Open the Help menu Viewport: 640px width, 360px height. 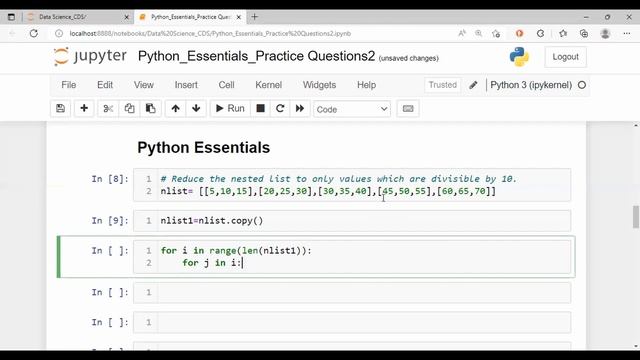367,85
